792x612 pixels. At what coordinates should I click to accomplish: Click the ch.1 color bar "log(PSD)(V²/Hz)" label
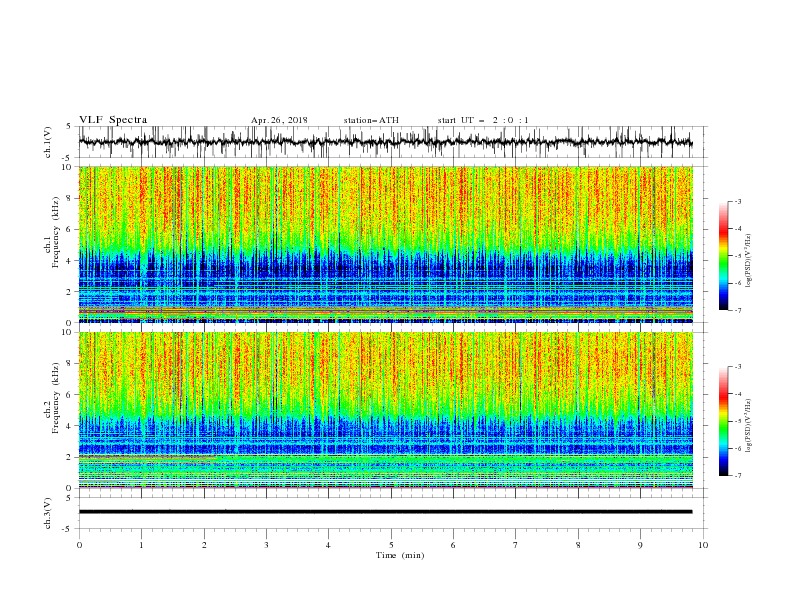(748, 261)
